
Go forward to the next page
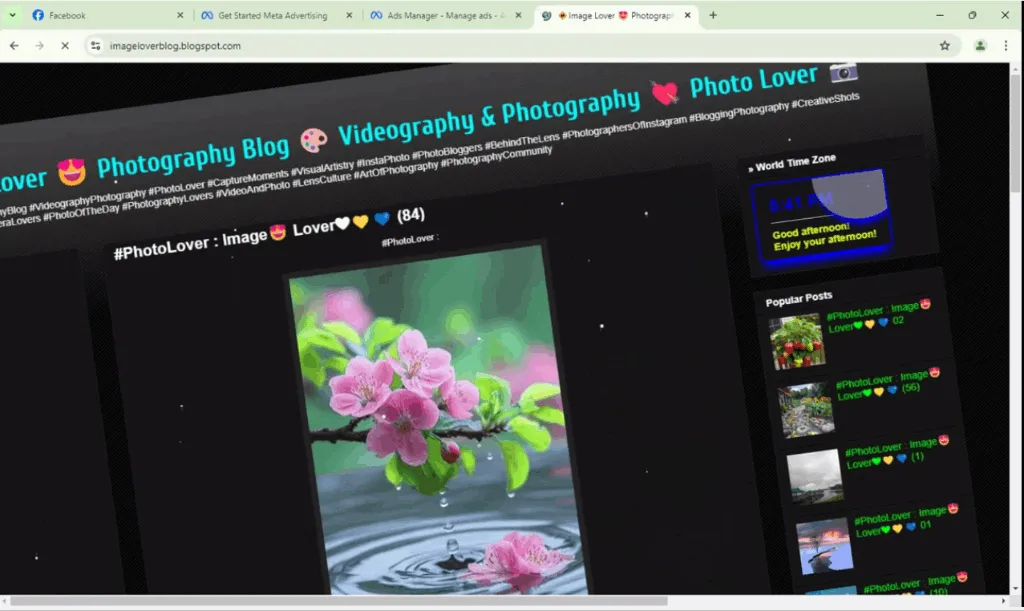[x=40, y=46]
